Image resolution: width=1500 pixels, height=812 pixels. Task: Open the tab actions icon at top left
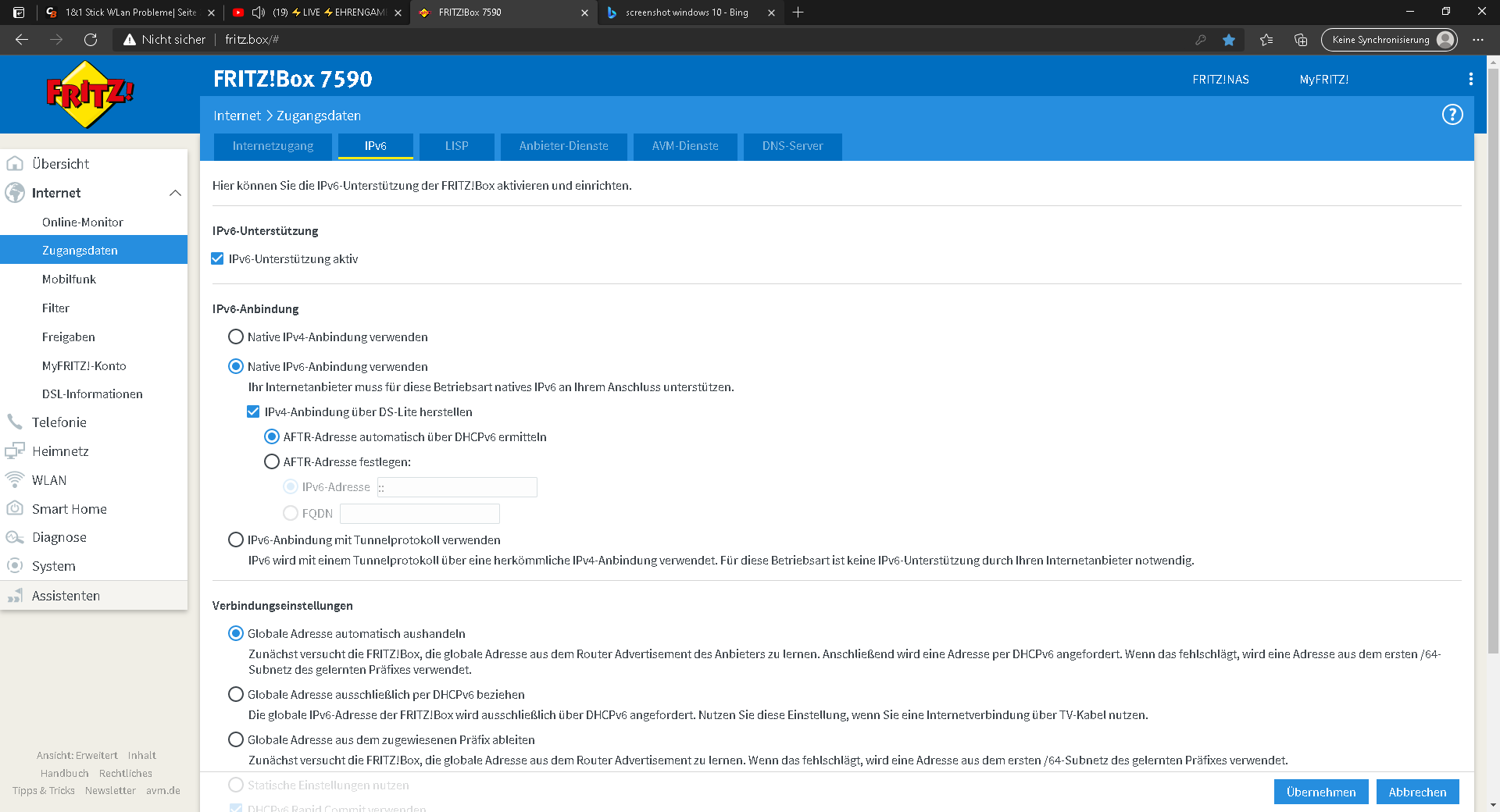pyautogui.click(x=19, y=12)
